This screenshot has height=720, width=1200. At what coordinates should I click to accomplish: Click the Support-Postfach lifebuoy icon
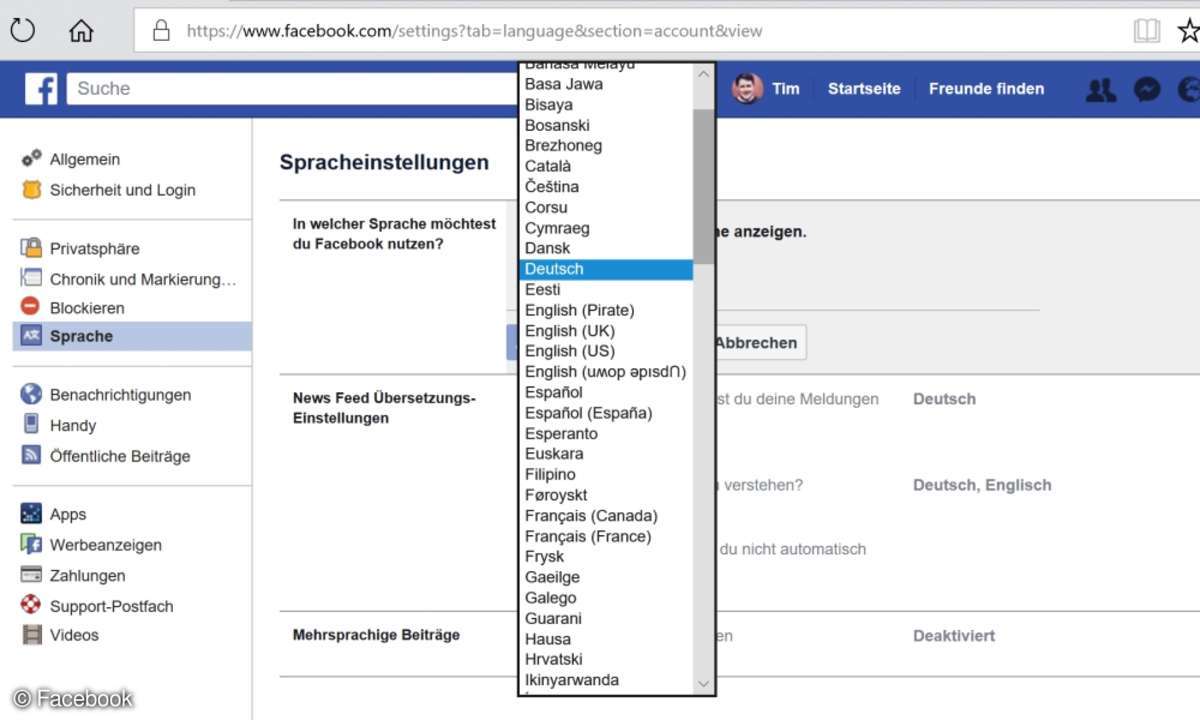31,605
